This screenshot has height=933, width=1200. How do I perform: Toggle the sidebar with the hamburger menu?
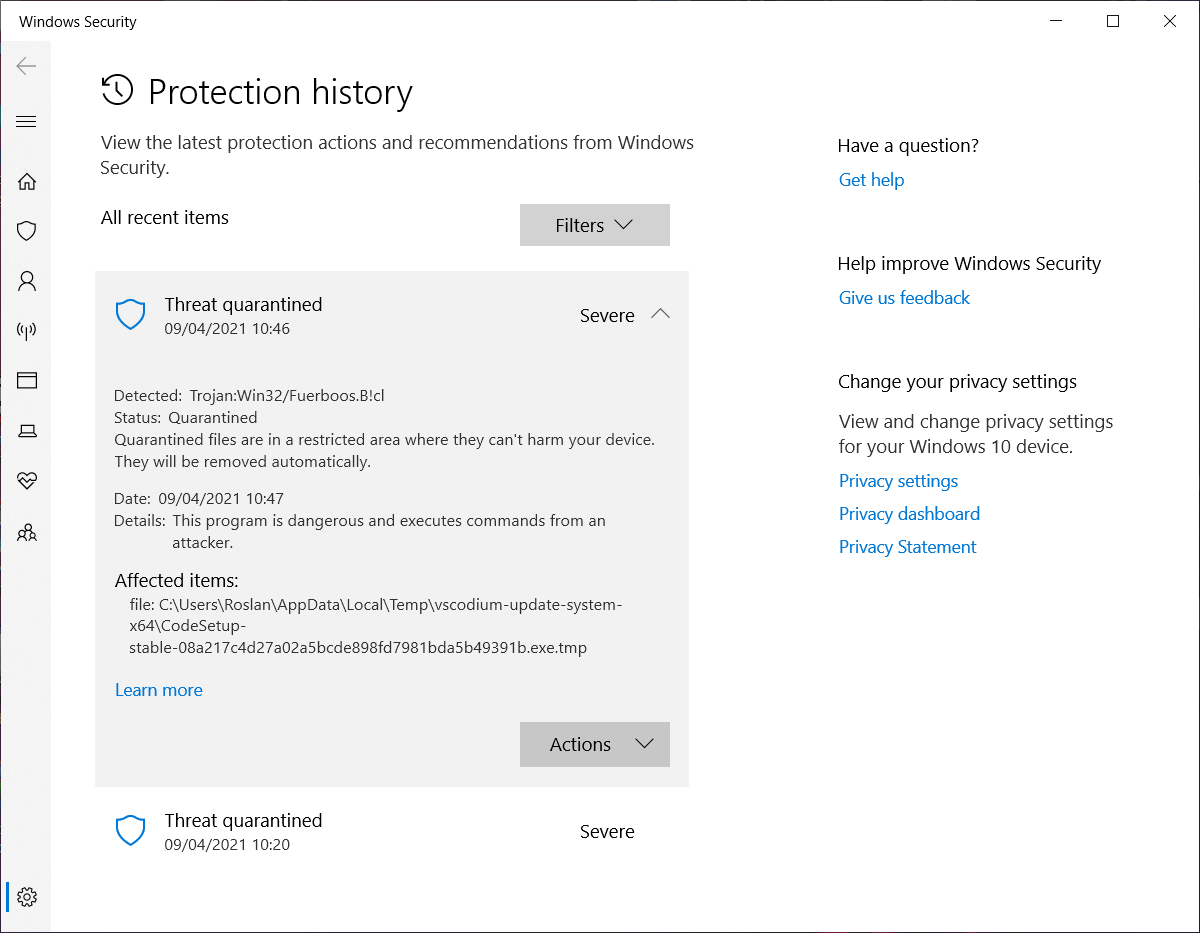click(26, 121)
